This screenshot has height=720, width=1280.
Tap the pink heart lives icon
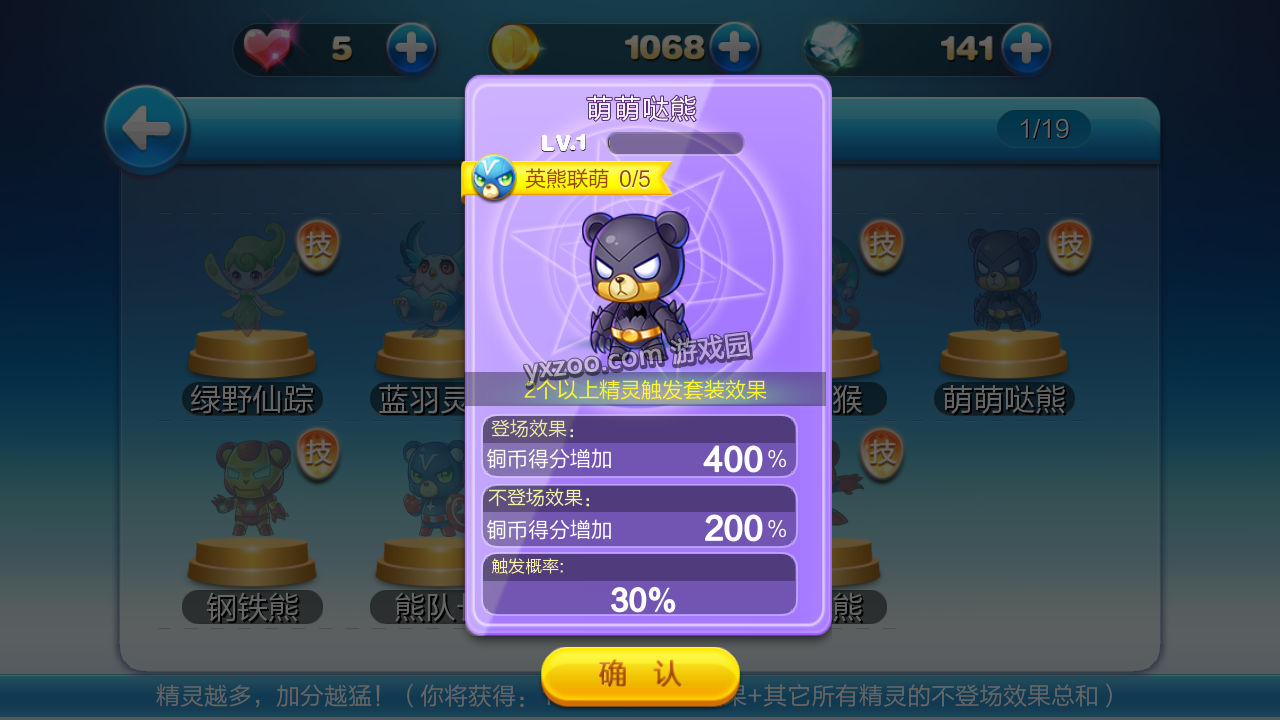click(268, 47)
